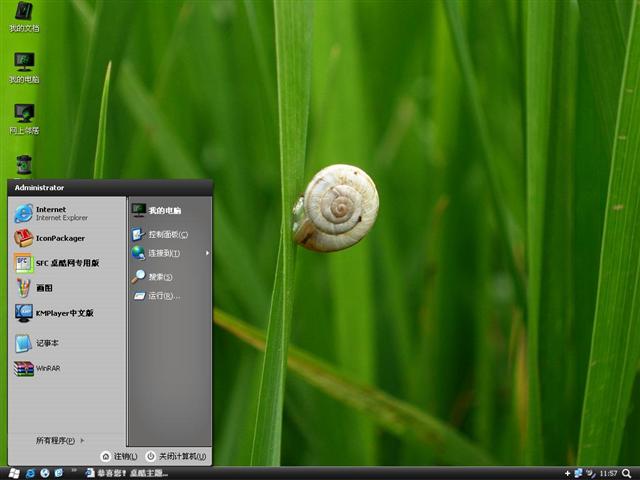Select 搜索 (Search) in the Start menu

(x=160, y=276)
